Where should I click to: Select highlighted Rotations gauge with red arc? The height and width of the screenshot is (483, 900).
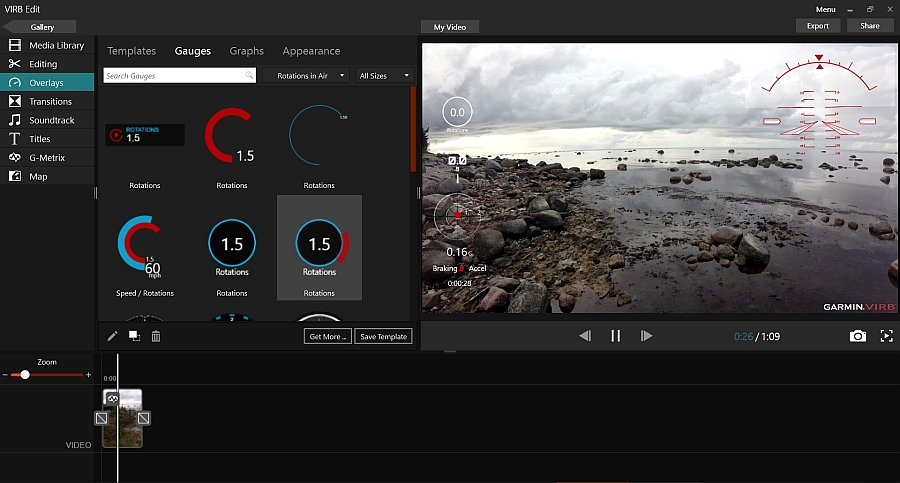[319, 248]
